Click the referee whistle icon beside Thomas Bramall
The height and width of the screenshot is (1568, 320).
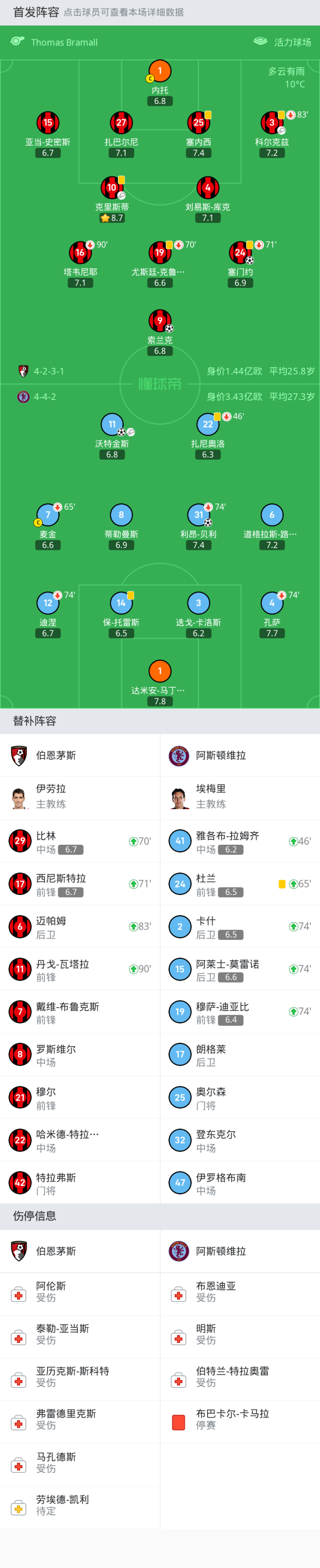[x=17, y=41]
